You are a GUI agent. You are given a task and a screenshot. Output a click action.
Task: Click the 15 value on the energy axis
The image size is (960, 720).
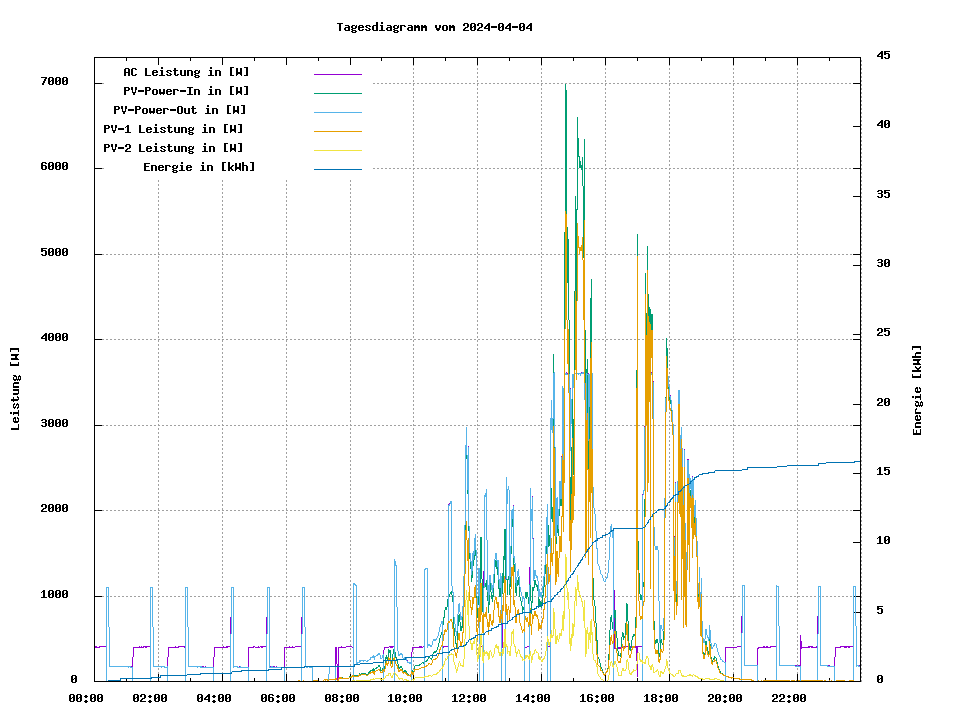883,471
